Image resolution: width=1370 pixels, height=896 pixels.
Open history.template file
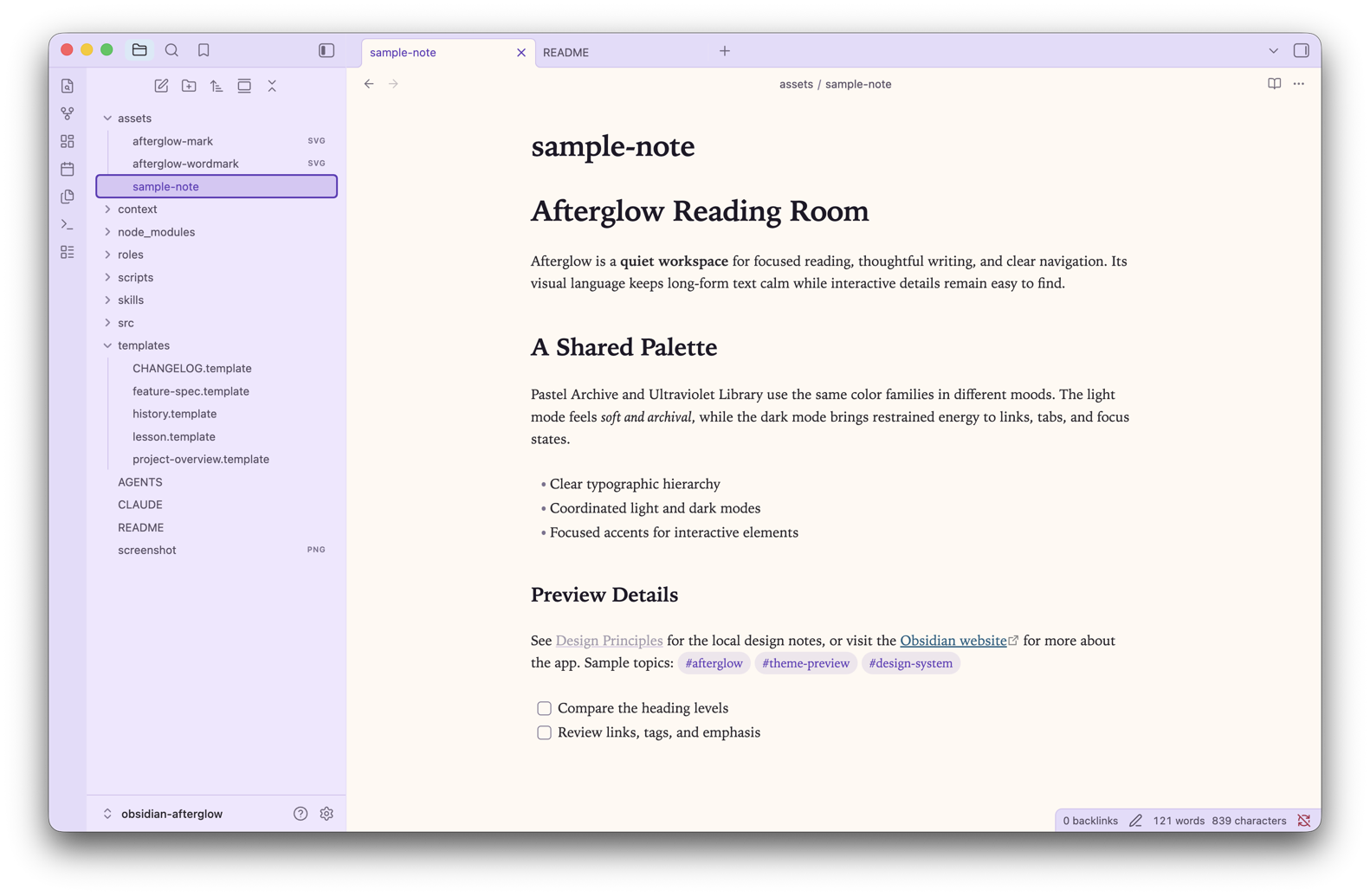point(216,414)
